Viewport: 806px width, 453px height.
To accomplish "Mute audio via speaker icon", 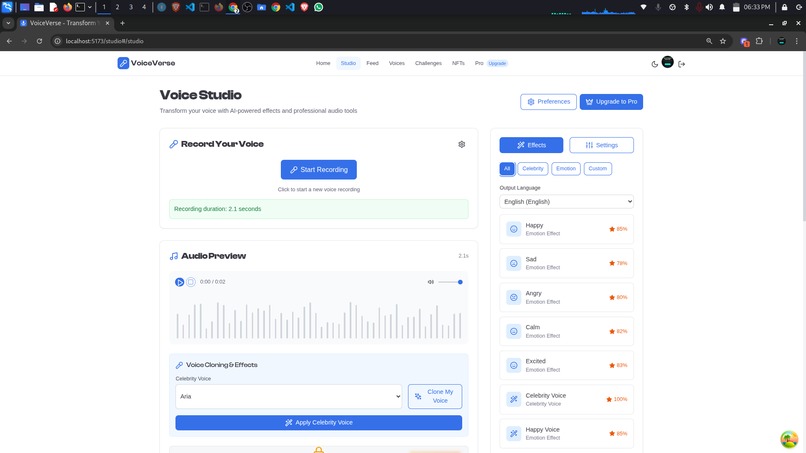I will click(431, 282).
